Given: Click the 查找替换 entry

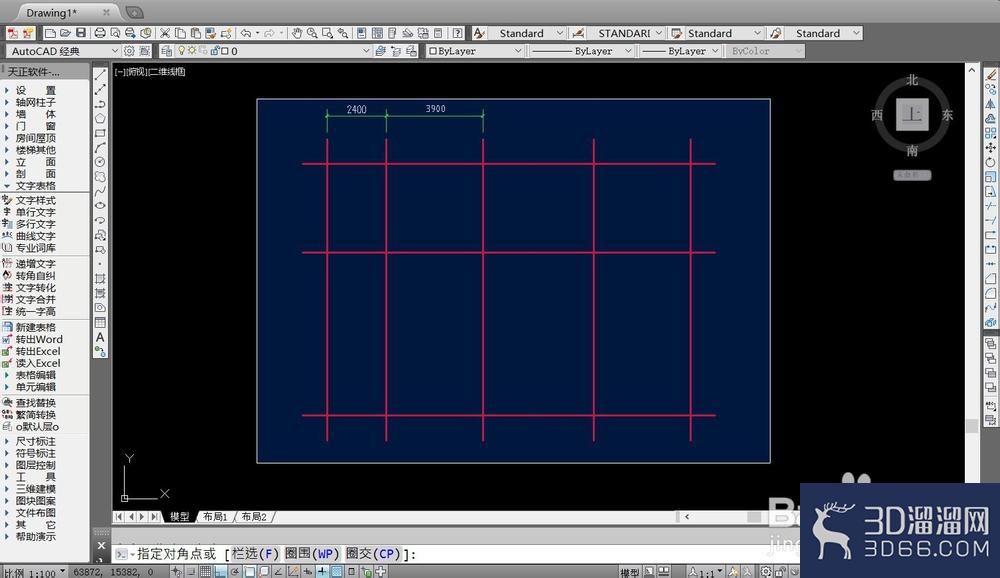Looking at the screenshot, I should 35,403.
